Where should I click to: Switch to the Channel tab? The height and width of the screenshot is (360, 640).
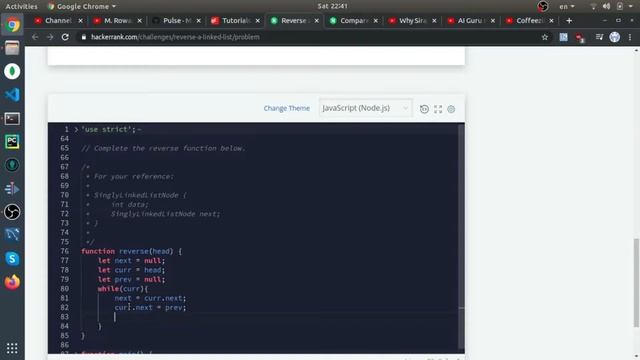[58, 20]
